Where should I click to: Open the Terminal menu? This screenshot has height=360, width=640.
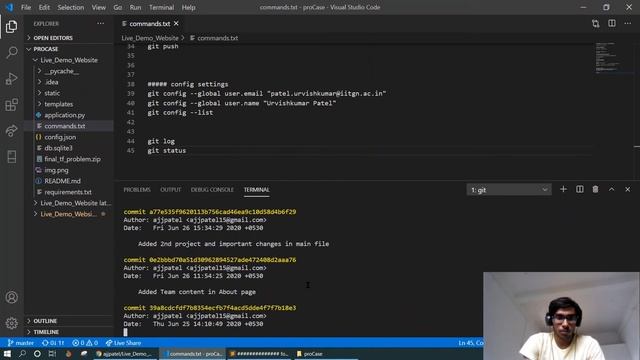click(x=162, y=7)
